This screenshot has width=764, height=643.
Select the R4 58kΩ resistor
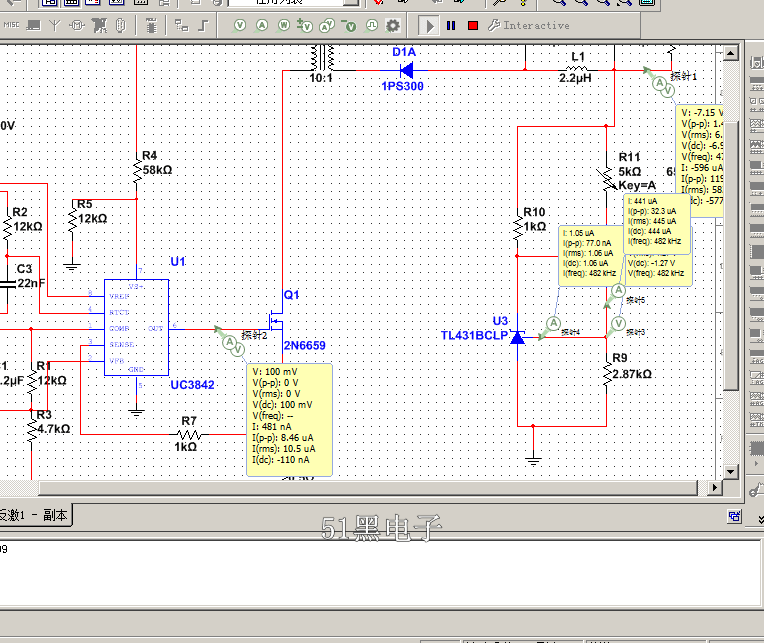point(137,170)
